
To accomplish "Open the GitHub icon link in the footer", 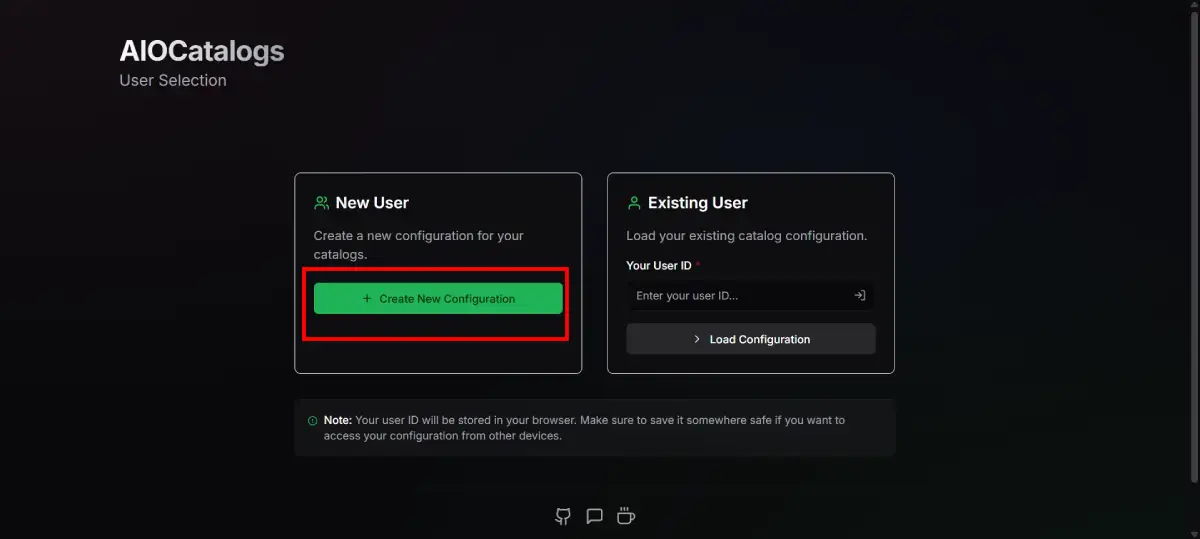I will click(563, 516).
